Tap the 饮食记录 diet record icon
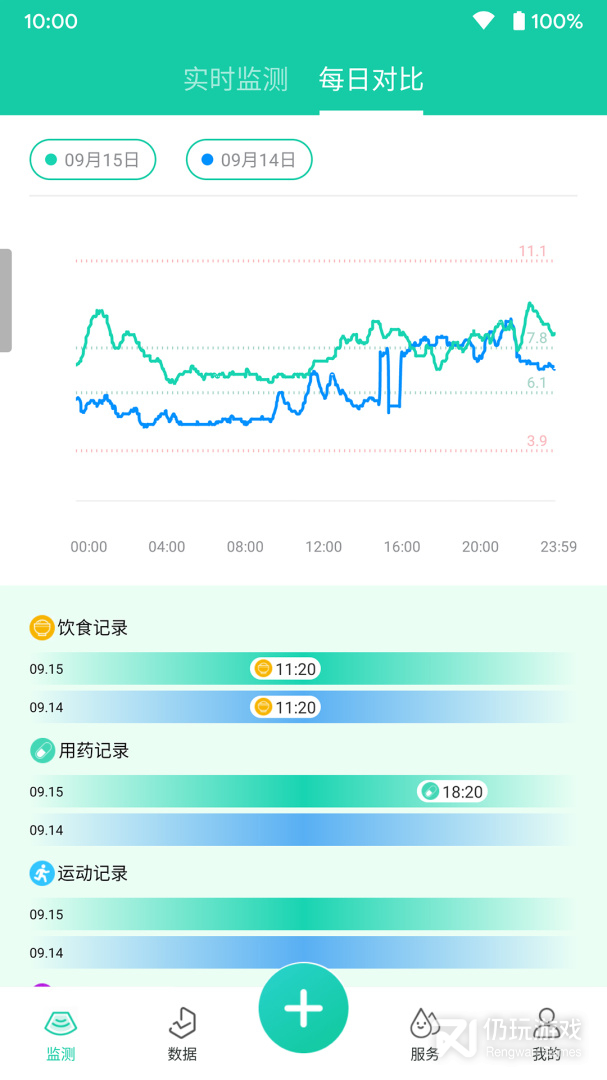The image size is (607, 1080). click(41, 628)
